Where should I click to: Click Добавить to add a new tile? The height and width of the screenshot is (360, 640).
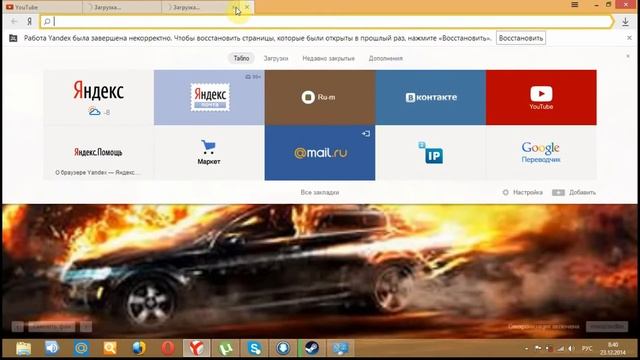[x=574, y=192]
